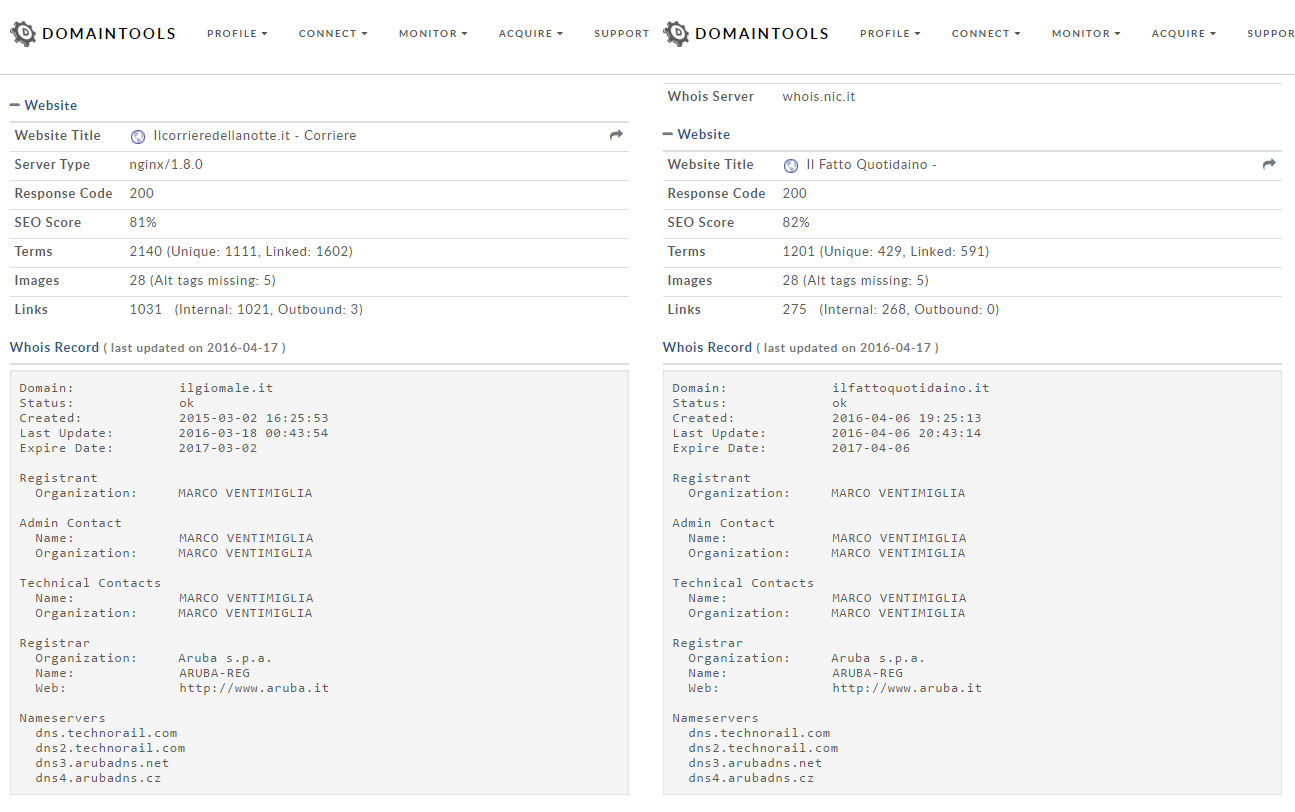
Task: Click share arrow in Il Fatto Quotidaino row
Action: click(x=1269, y=164)
